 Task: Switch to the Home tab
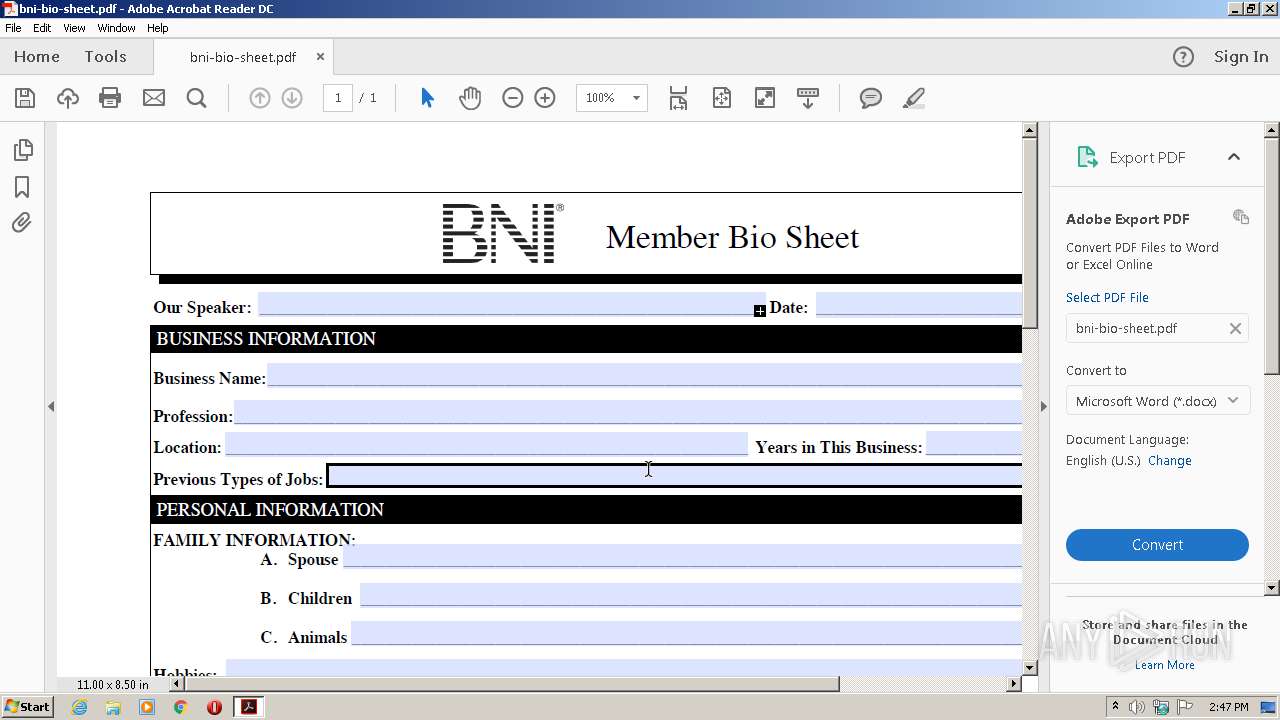(x=37, y=57)
